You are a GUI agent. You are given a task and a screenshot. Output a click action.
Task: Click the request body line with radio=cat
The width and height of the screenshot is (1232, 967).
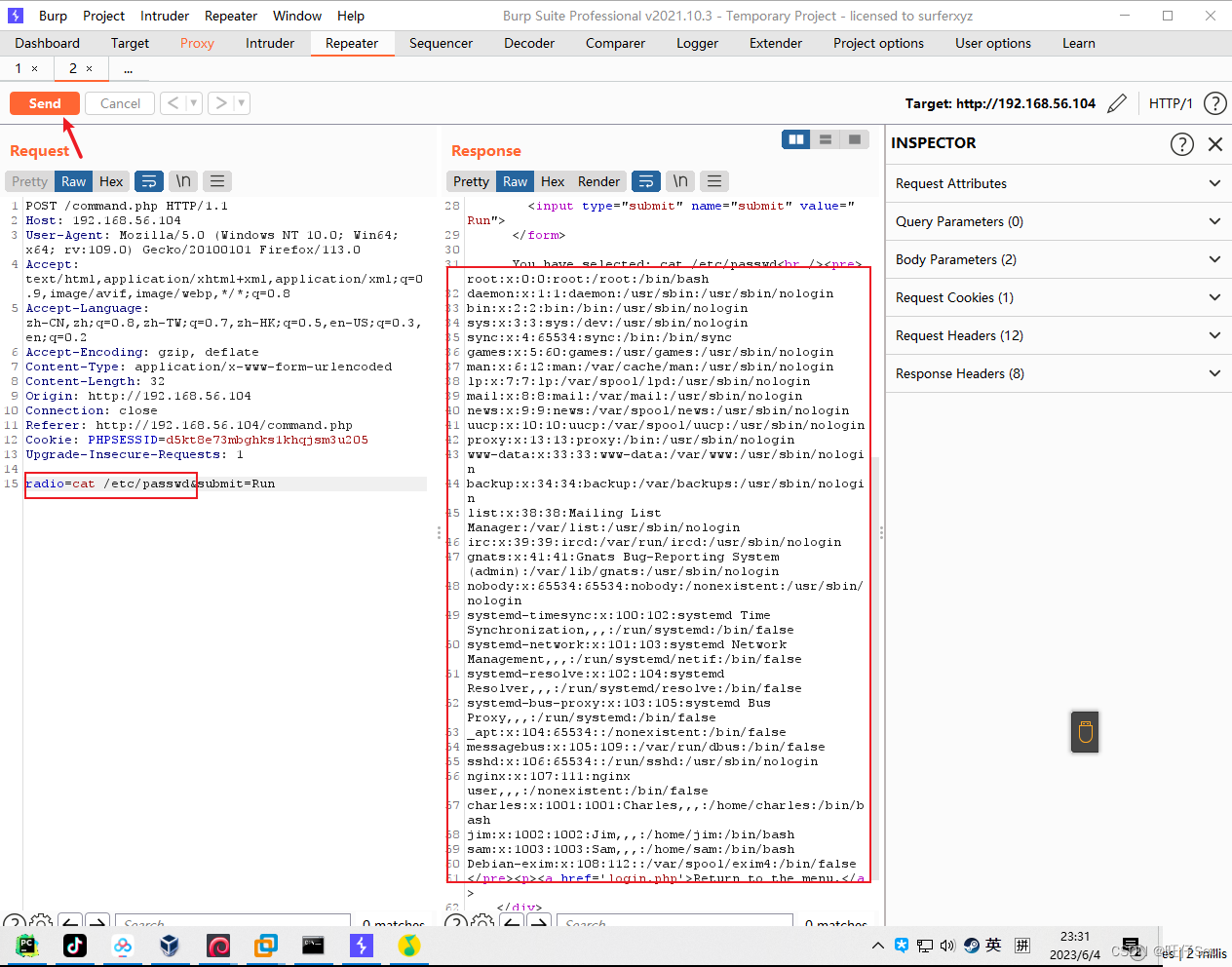coord(225,483)
